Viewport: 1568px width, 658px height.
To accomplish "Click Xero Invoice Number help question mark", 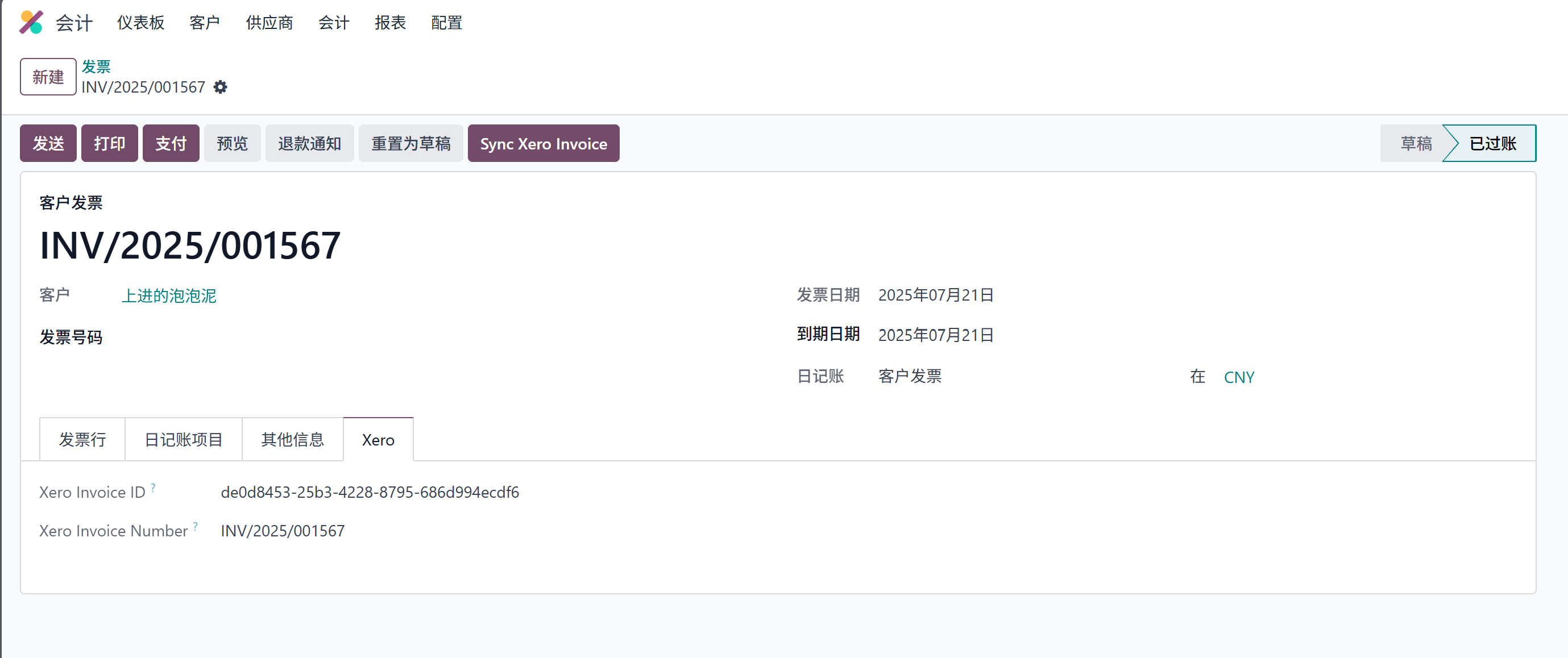I will [196, 526].
